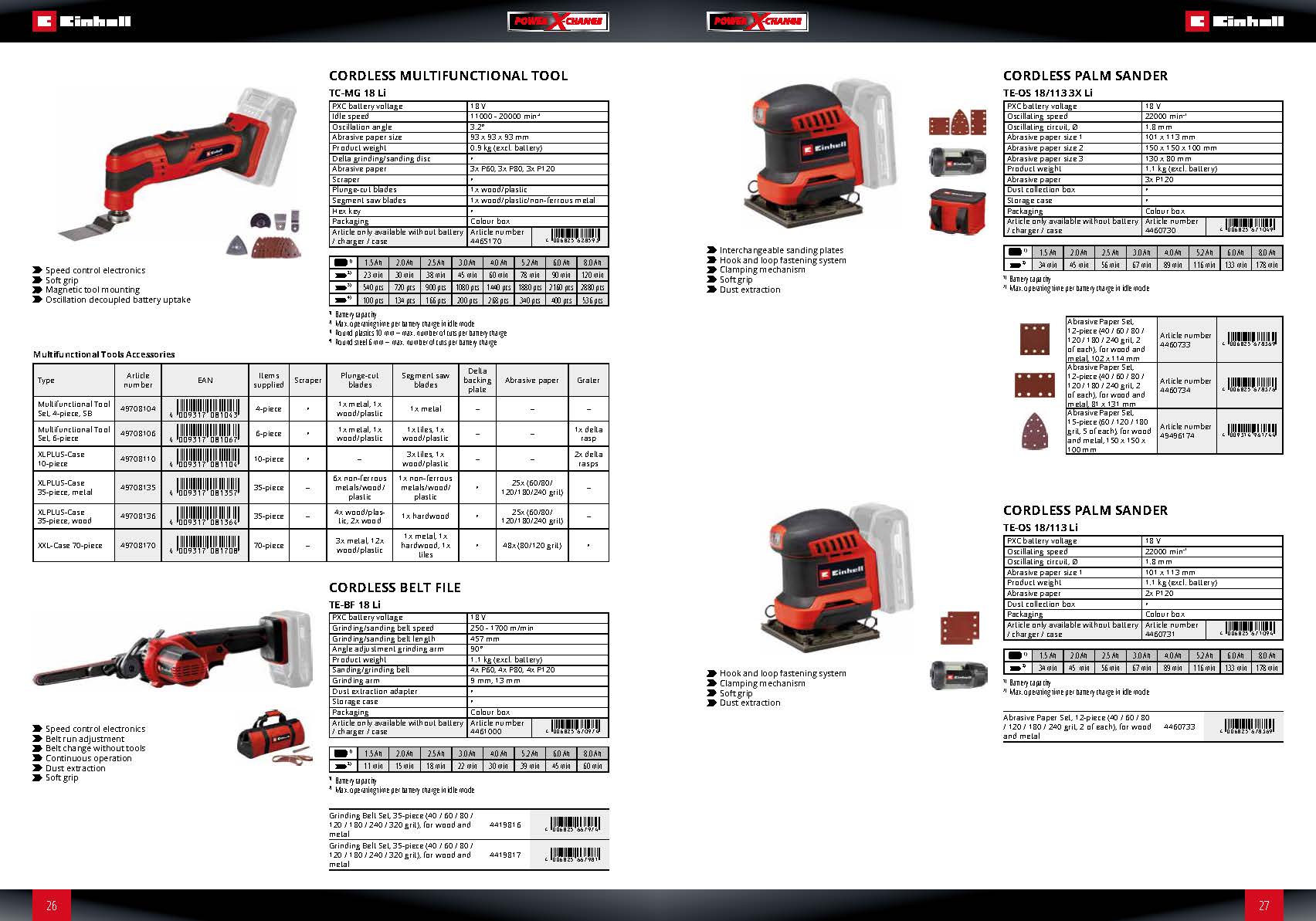The height and width of the screenshot is (921, 1316).
Task: Click the 'TE-OS 18/113 3X Li' model name
Action: [x=1048, y=93]
